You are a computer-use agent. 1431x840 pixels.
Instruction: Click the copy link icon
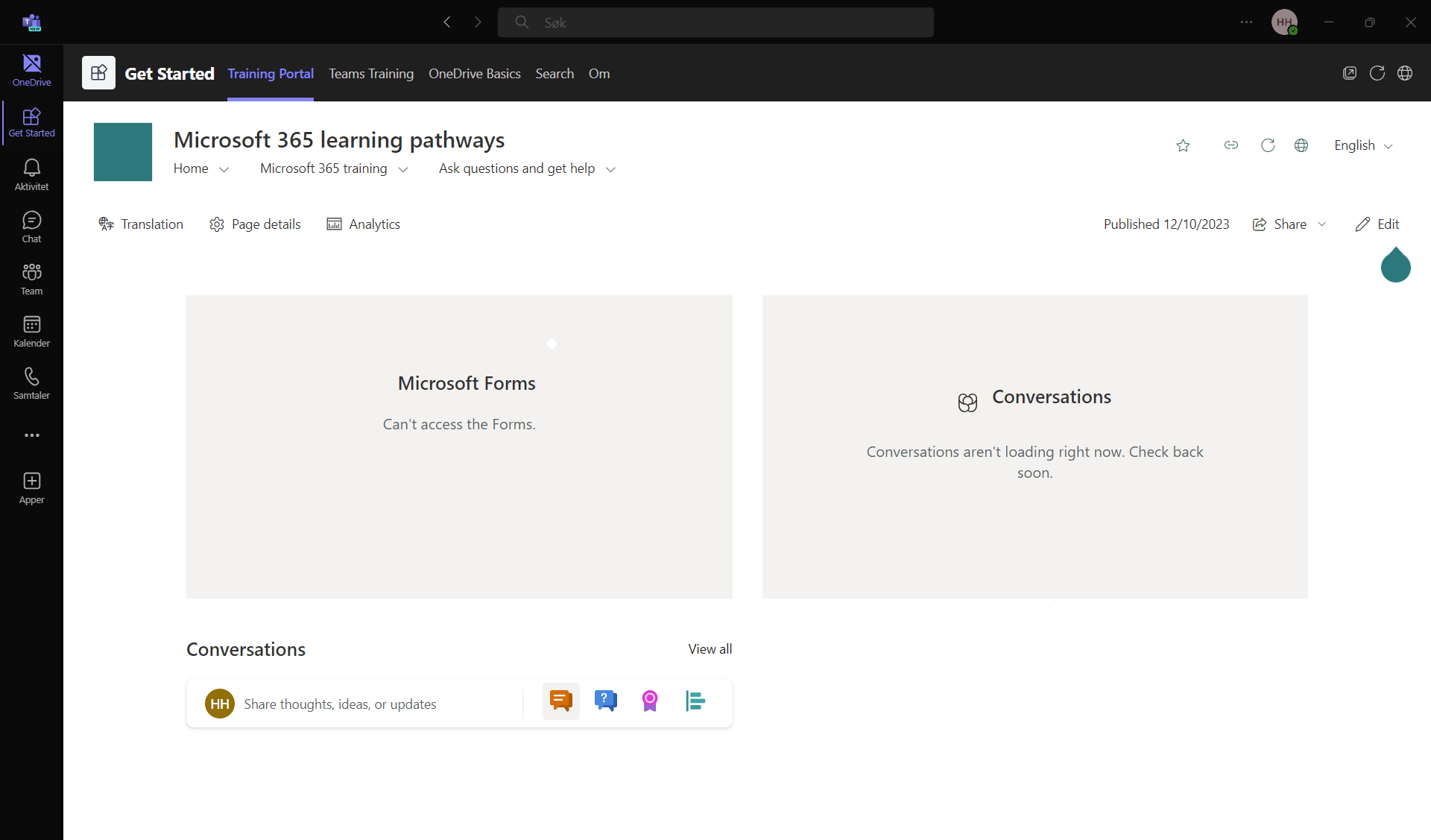[1231, 145]
